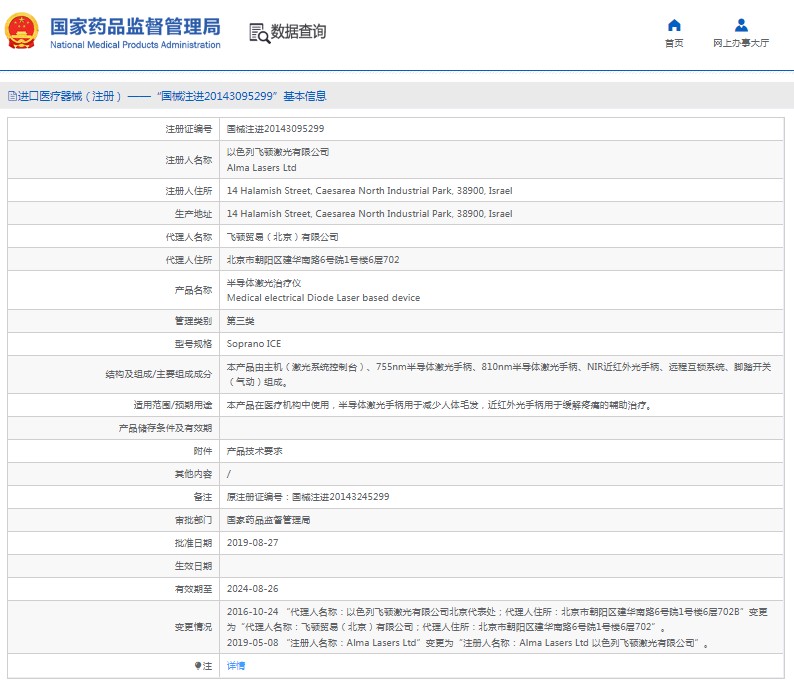Click the agent name 飞顿贸易（北京）有限公司

[x=283, y=237]
